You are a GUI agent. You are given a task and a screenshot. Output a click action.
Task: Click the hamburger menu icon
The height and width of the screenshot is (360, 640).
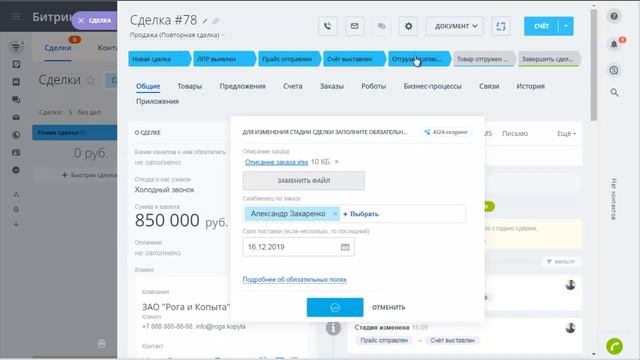pyautogui.click(x=16, y=17)
